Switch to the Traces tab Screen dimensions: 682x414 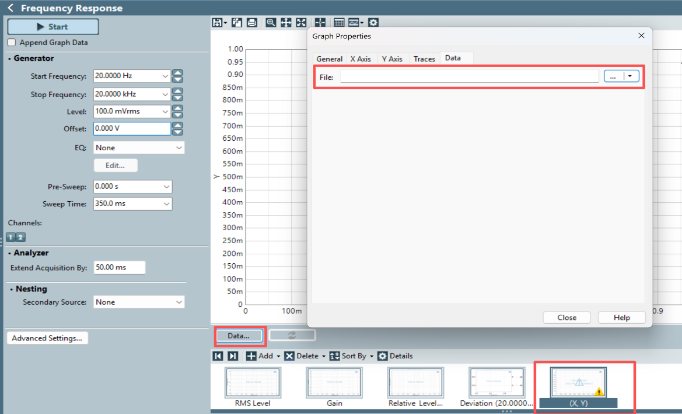[424, 59]
